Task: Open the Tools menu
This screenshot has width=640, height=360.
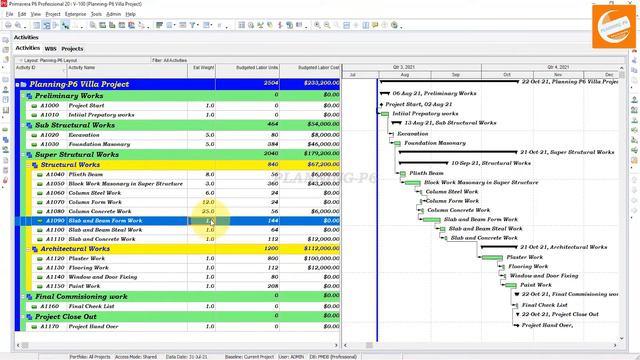Action: tap(96, 14)
